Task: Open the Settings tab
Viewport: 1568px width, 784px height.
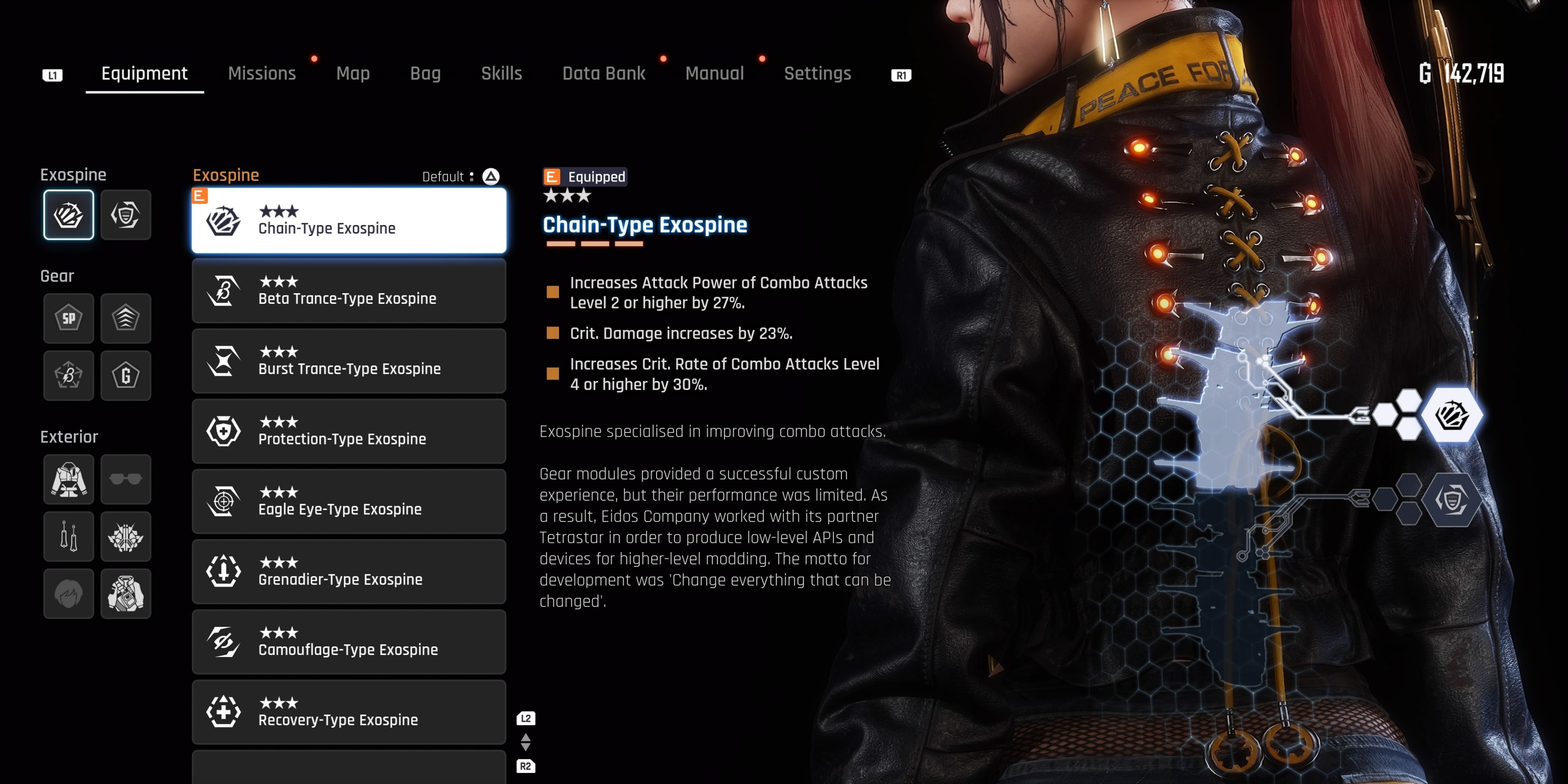Action: 817,74
